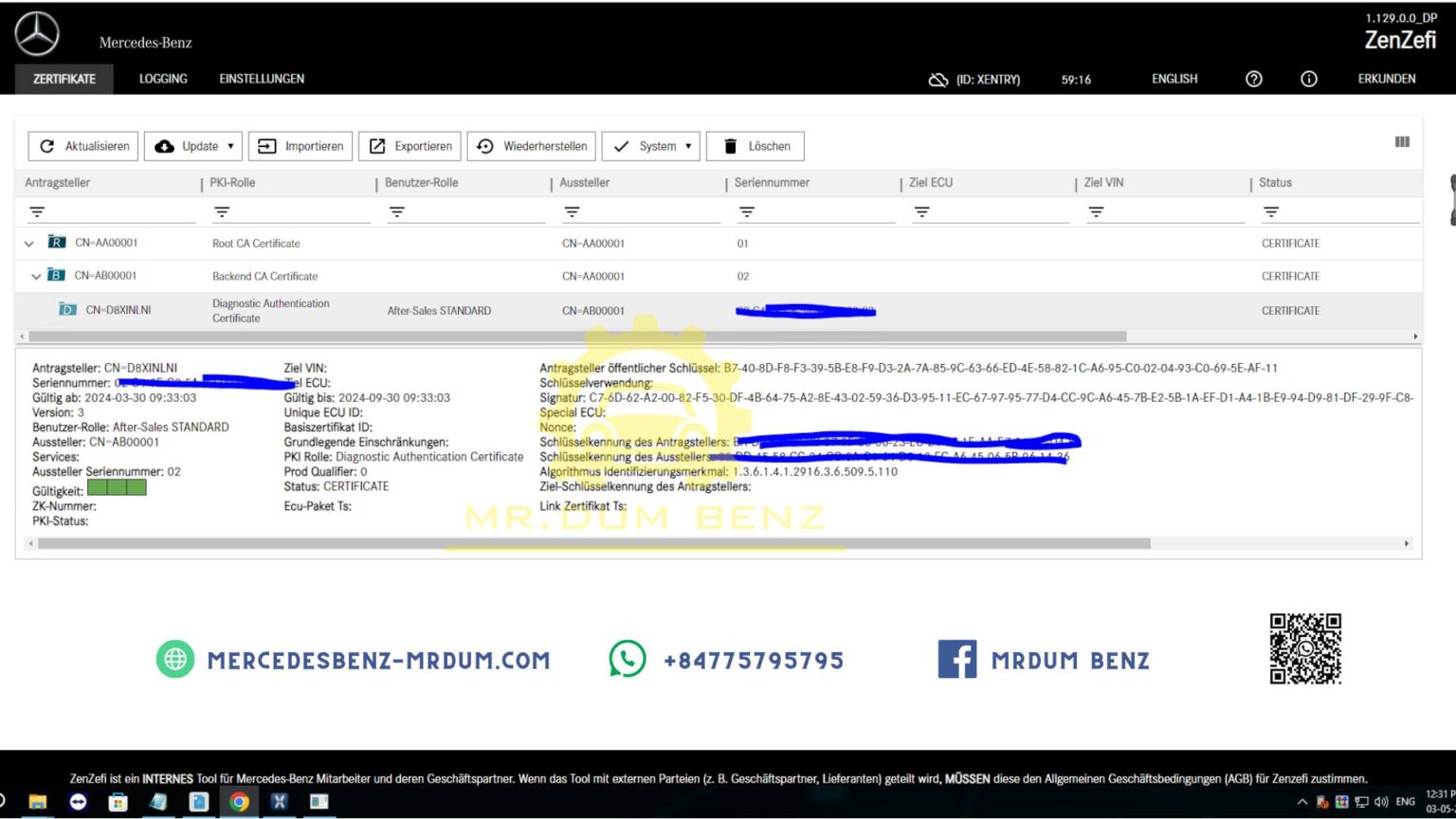Switch to the LOGGING tab
This screenshot has height=819, width=1456.
click(162, 79)
